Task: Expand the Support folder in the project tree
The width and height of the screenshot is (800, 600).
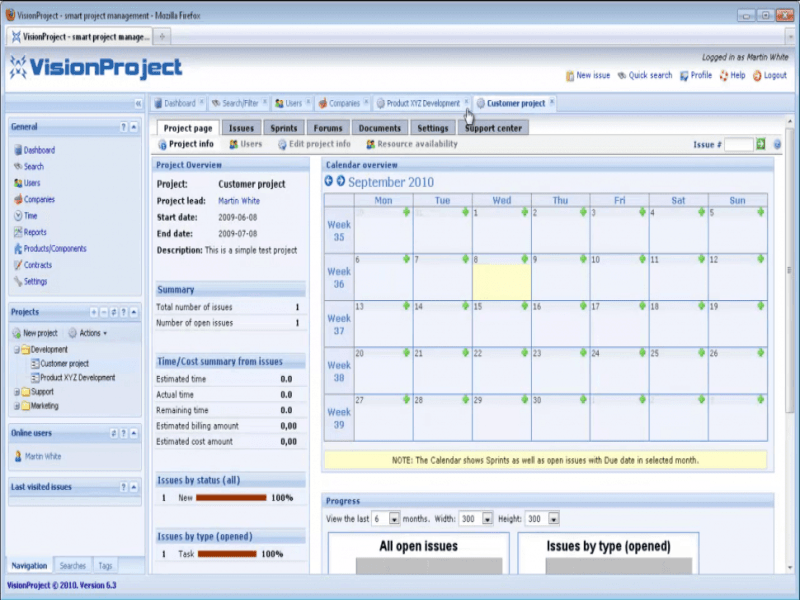Action: (x=16, y=392)
